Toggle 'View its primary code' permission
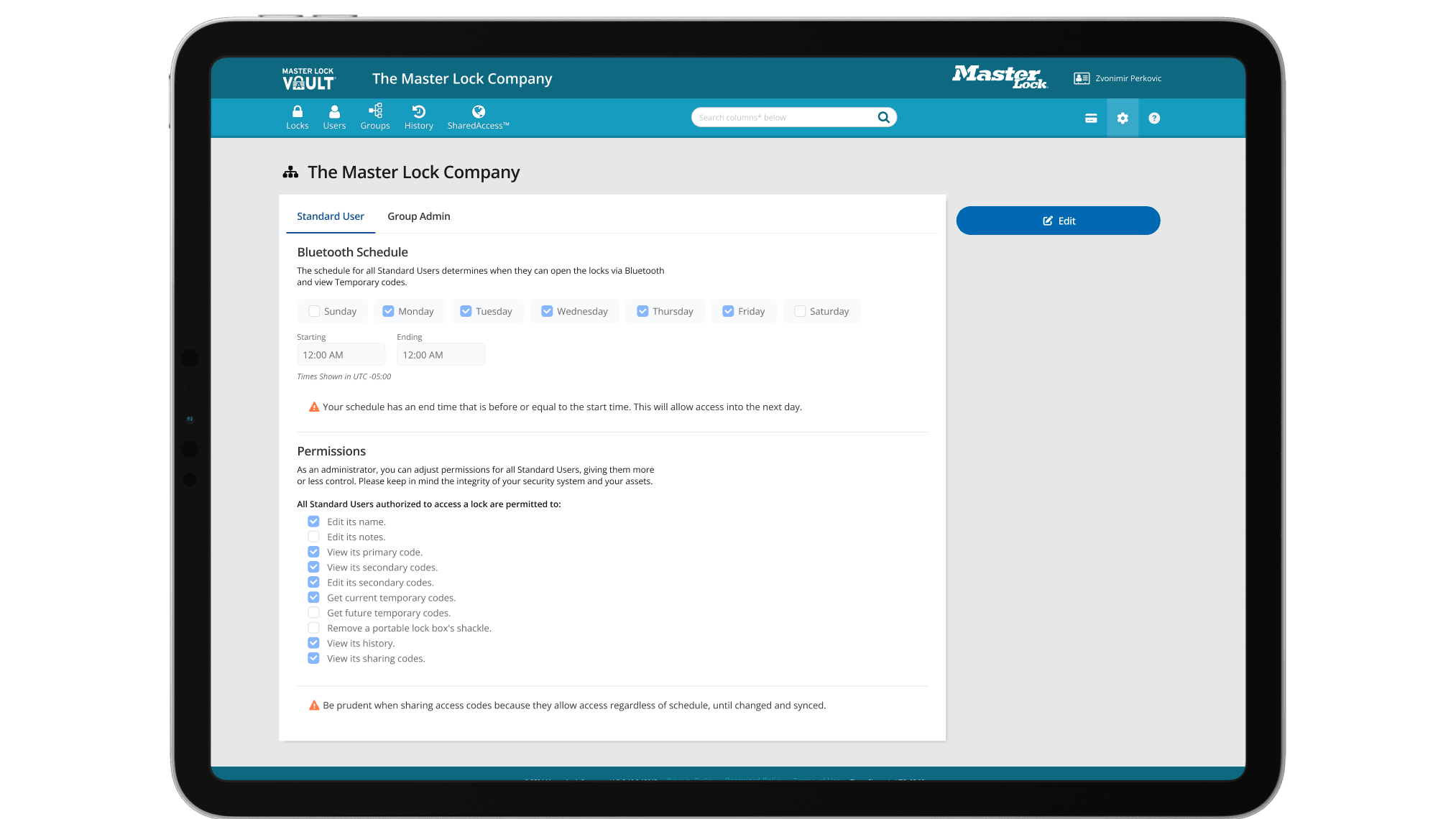 (x=313, y=552)
